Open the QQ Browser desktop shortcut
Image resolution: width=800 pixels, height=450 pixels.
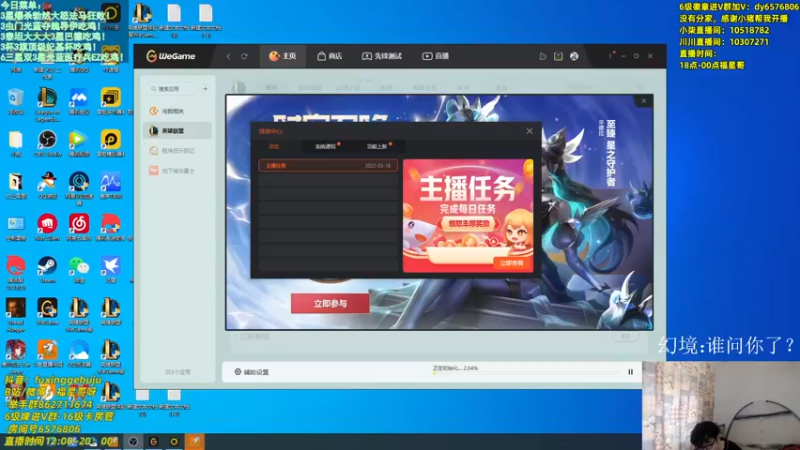tap(79, 354)
